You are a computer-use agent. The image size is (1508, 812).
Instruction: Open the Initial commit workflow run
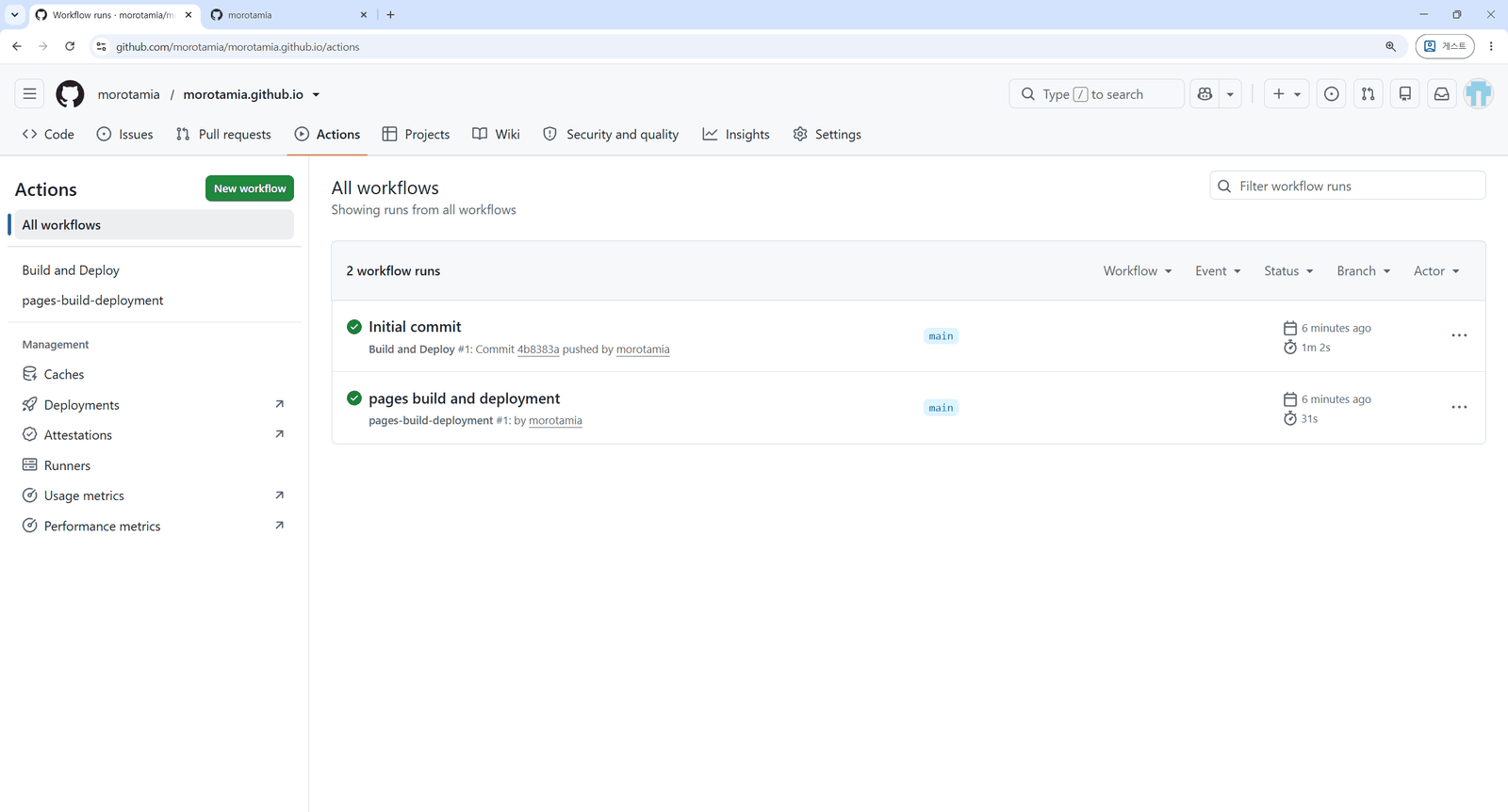pos(415,327)
